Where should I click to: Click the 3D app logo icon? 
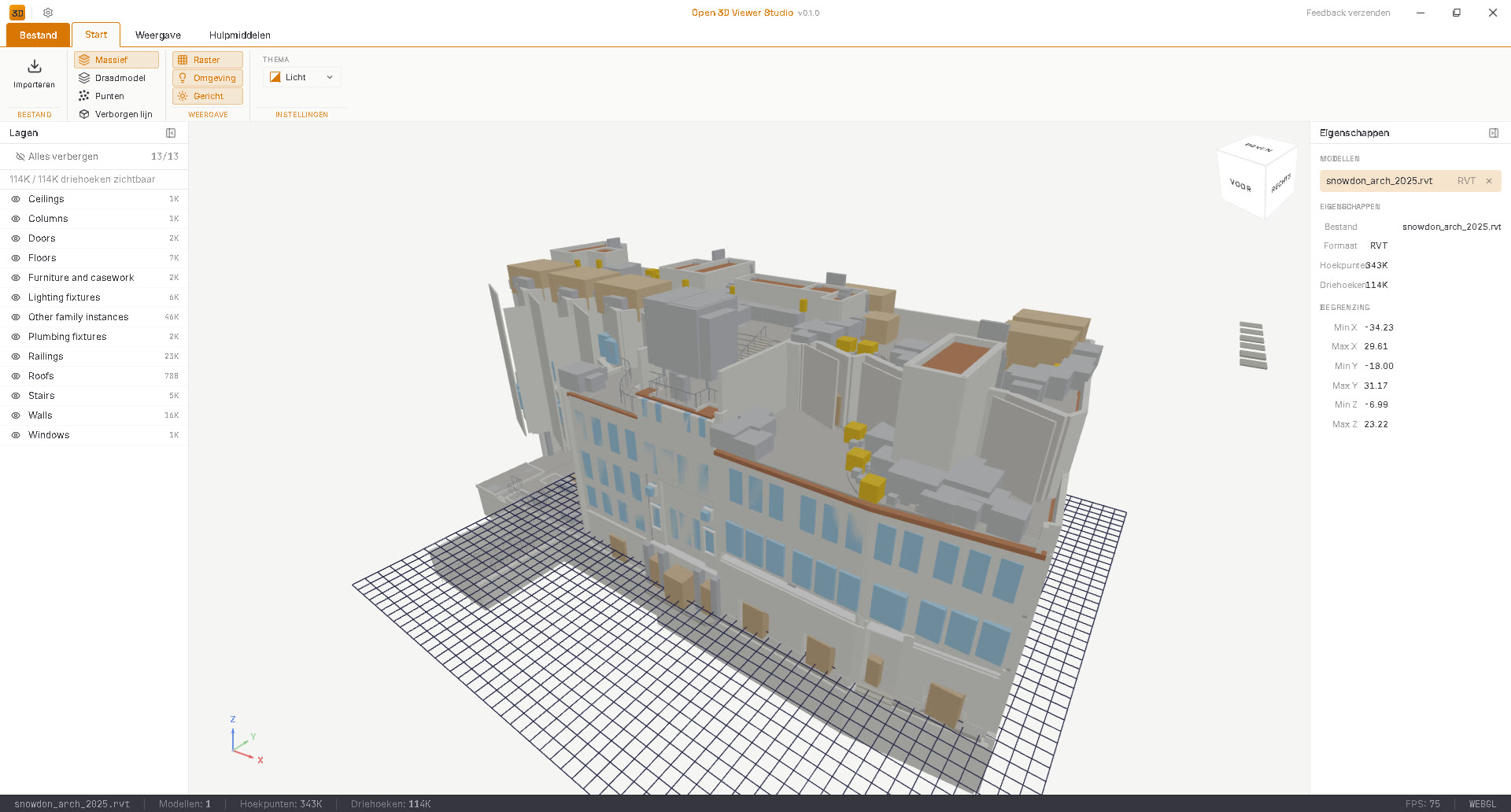click(x=17, y=13)
